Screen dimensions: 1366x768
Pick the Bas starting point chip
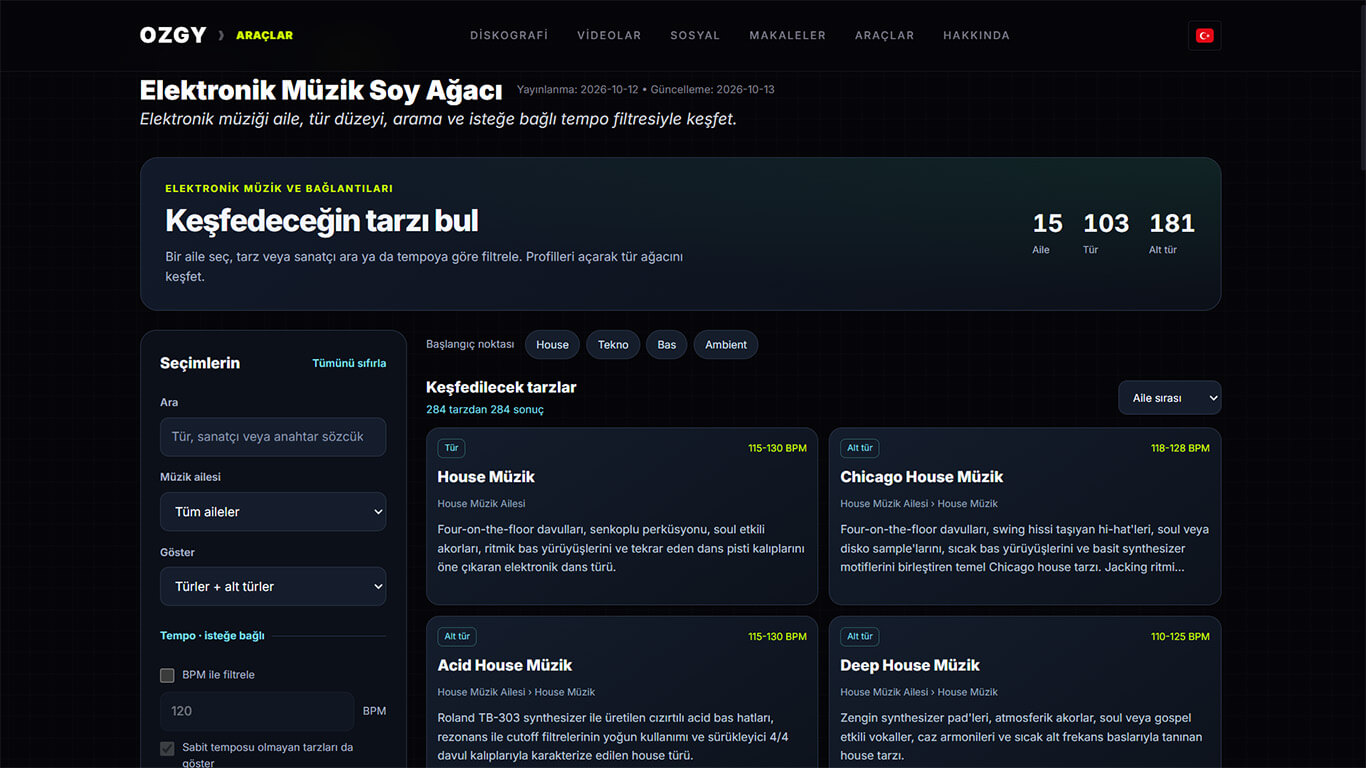(667, 345)
